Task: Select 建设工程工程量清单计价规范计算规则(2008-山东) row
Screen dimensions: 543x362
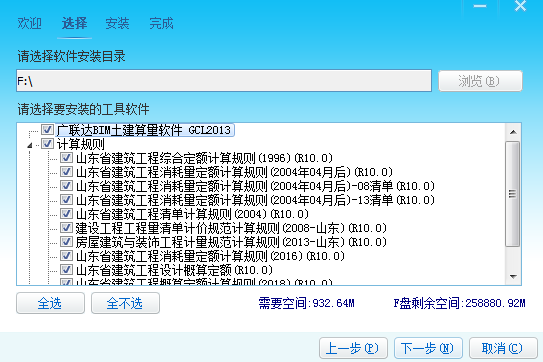Action: [x=231, y=228]
